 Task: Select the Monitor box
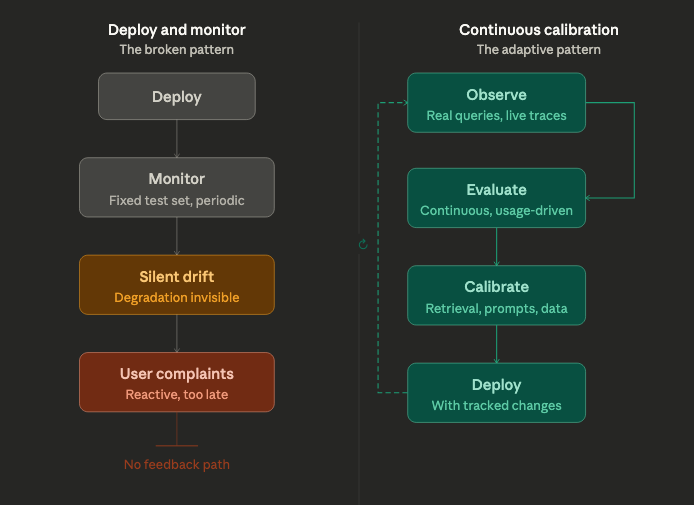click(x=177, y=187)
